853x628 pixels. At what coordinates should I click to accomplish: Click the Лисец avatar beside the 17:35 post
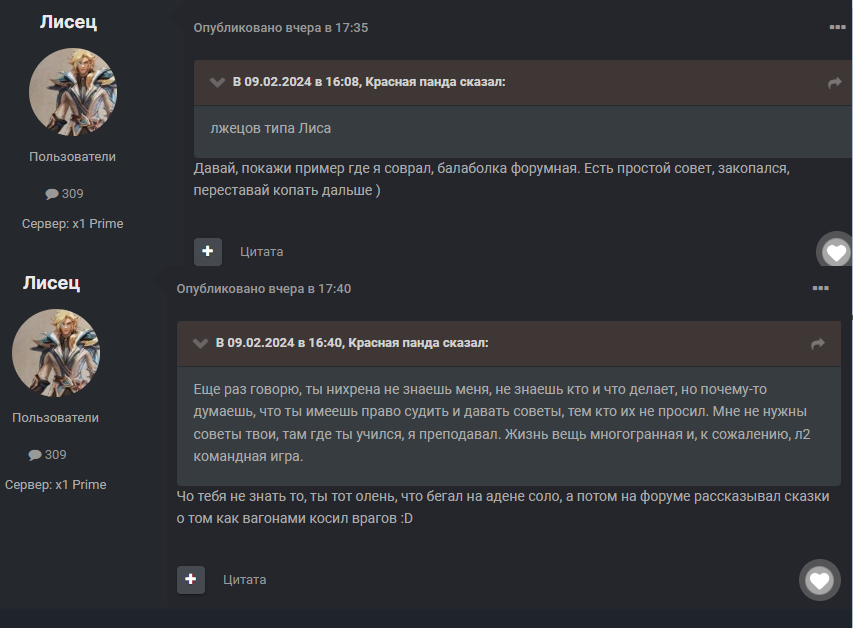tap(73, 92)
